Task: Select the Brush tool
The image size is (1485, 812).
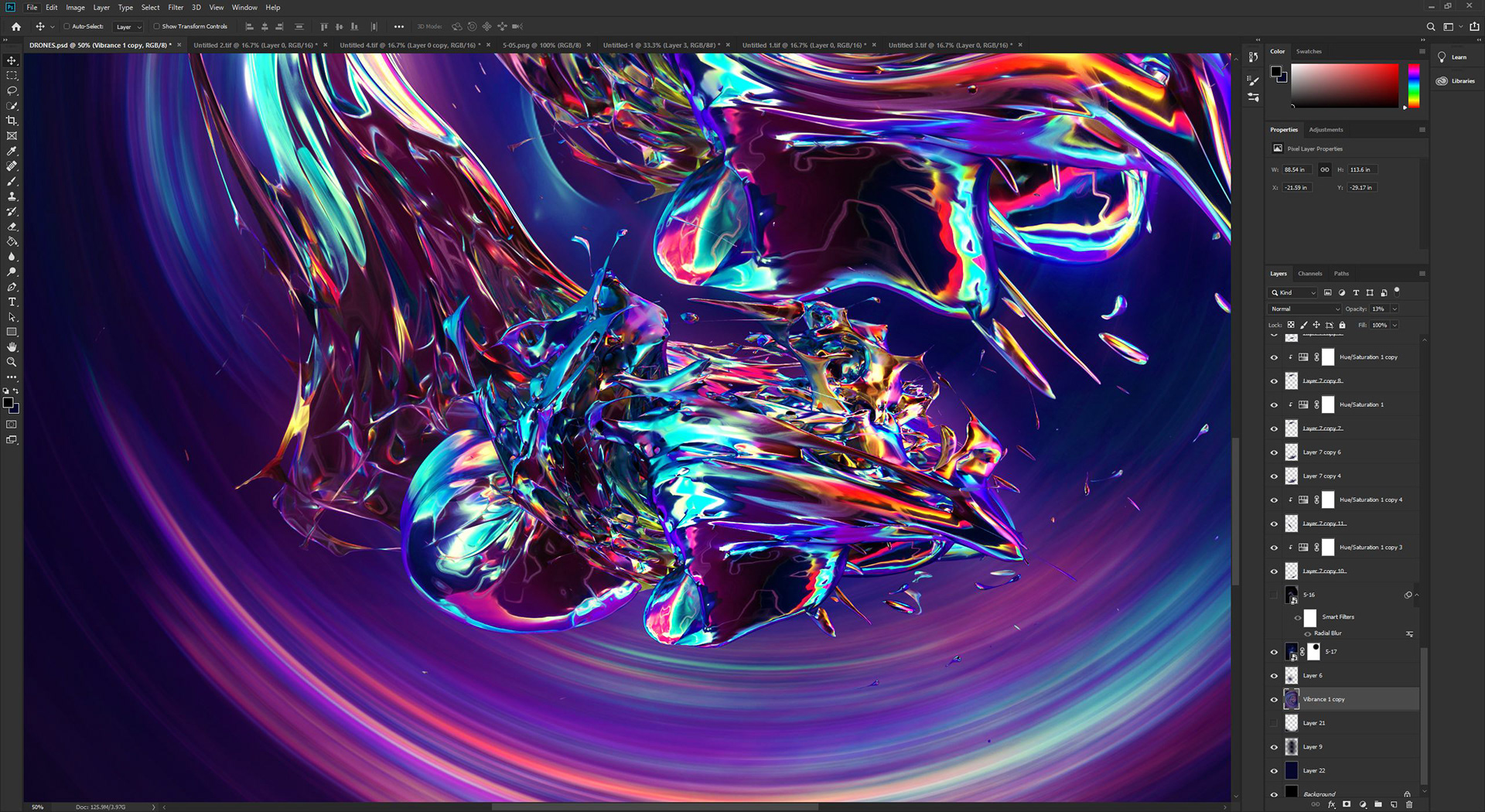Action: pos(12,181)
